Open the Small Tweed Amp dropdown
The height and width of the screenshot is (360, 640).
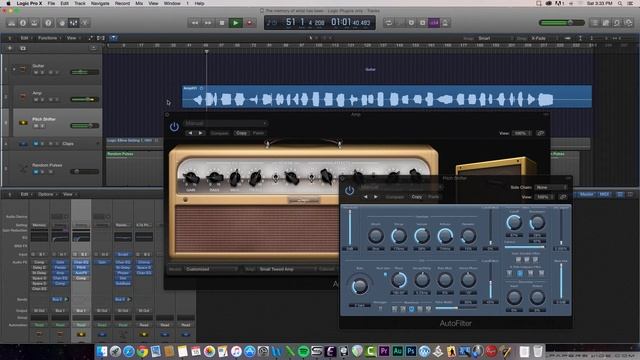(287, 269)
